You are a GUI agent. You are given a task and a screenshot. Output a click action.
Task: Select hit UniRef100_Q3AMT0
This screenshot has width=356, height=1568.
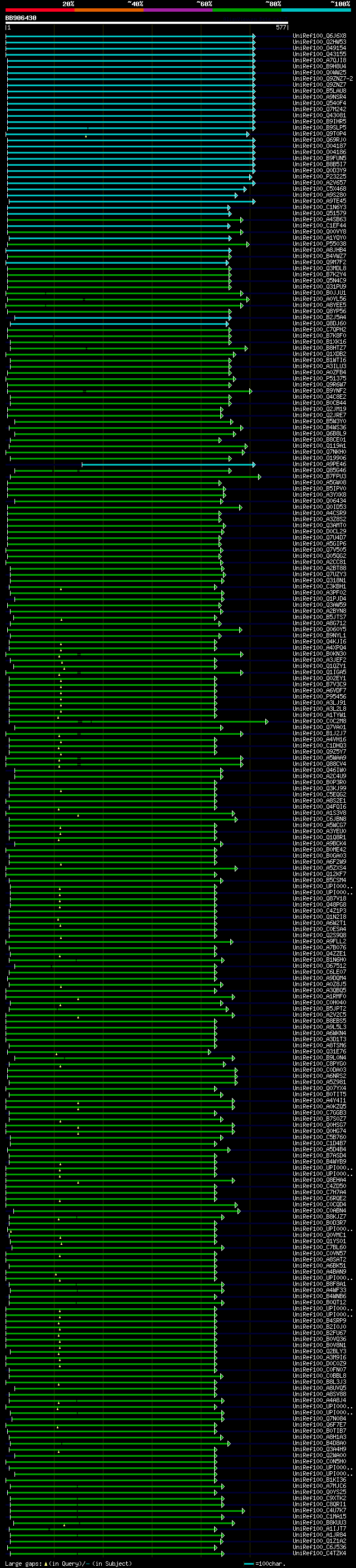coord(319,525)
